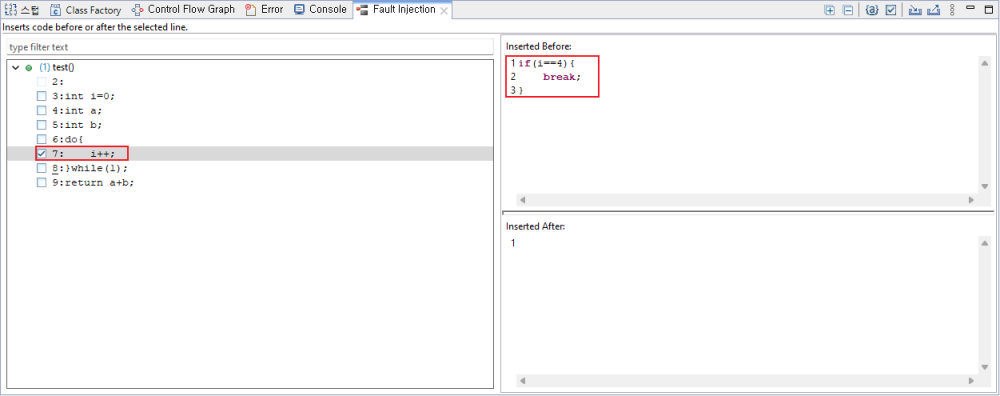Select the '9:return a+b;' line text

coord(93,182)
